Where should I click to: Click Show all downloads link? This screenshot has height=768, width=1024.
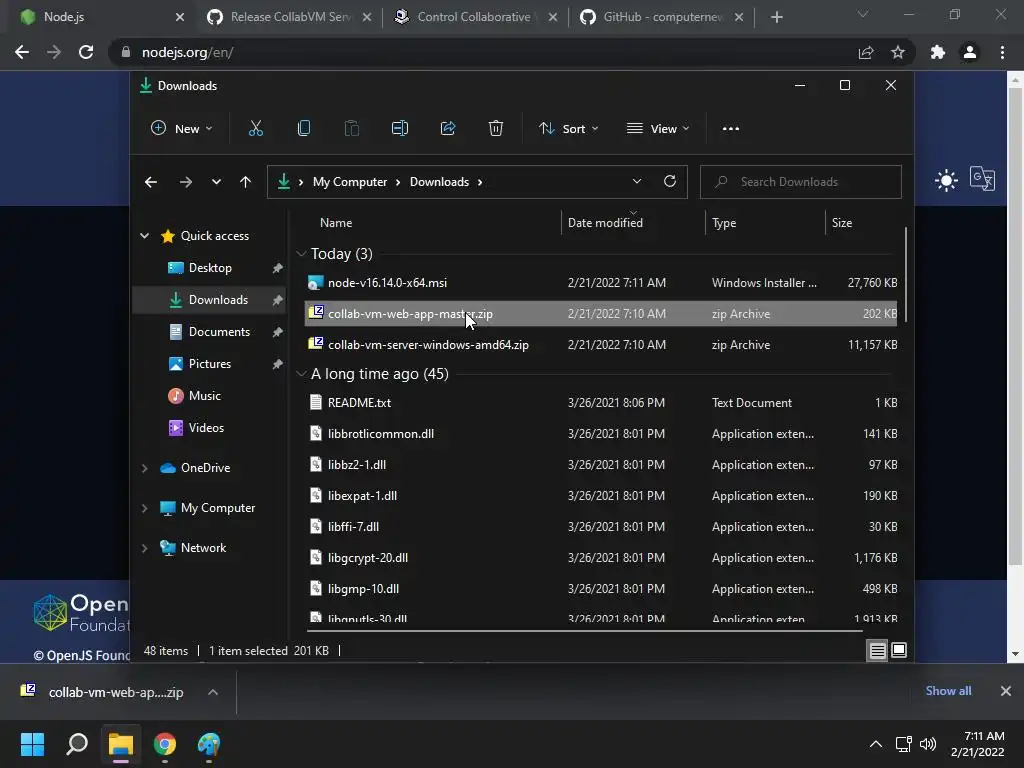pos(948,691)
